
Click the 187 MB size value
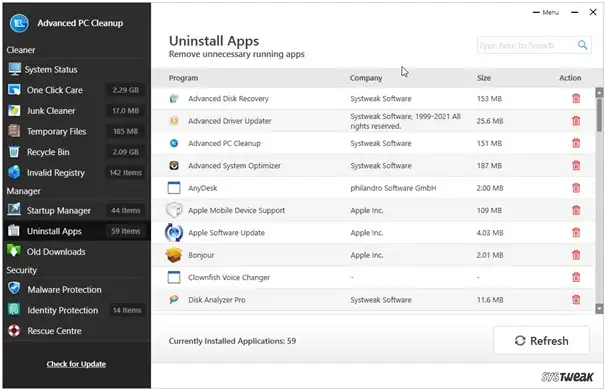click(x=489, y=166)
